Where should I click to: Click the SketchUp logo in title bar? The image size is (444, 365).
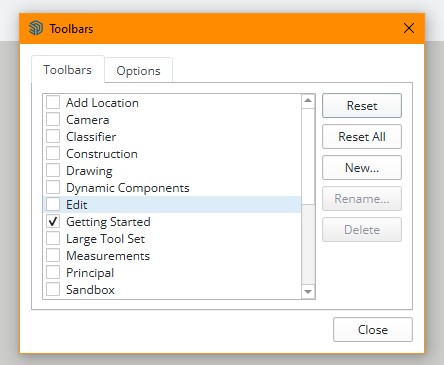36,28
